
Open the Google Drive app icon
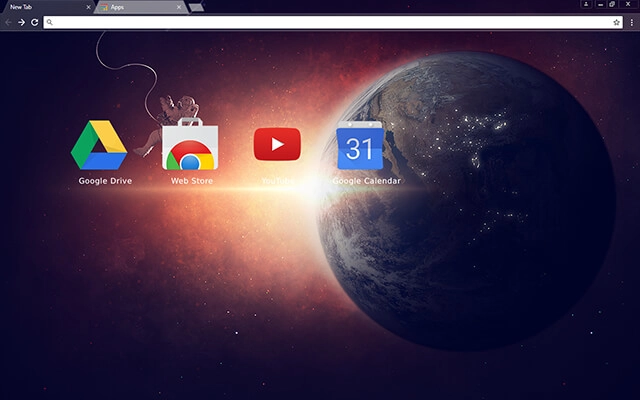click(99, 145)
